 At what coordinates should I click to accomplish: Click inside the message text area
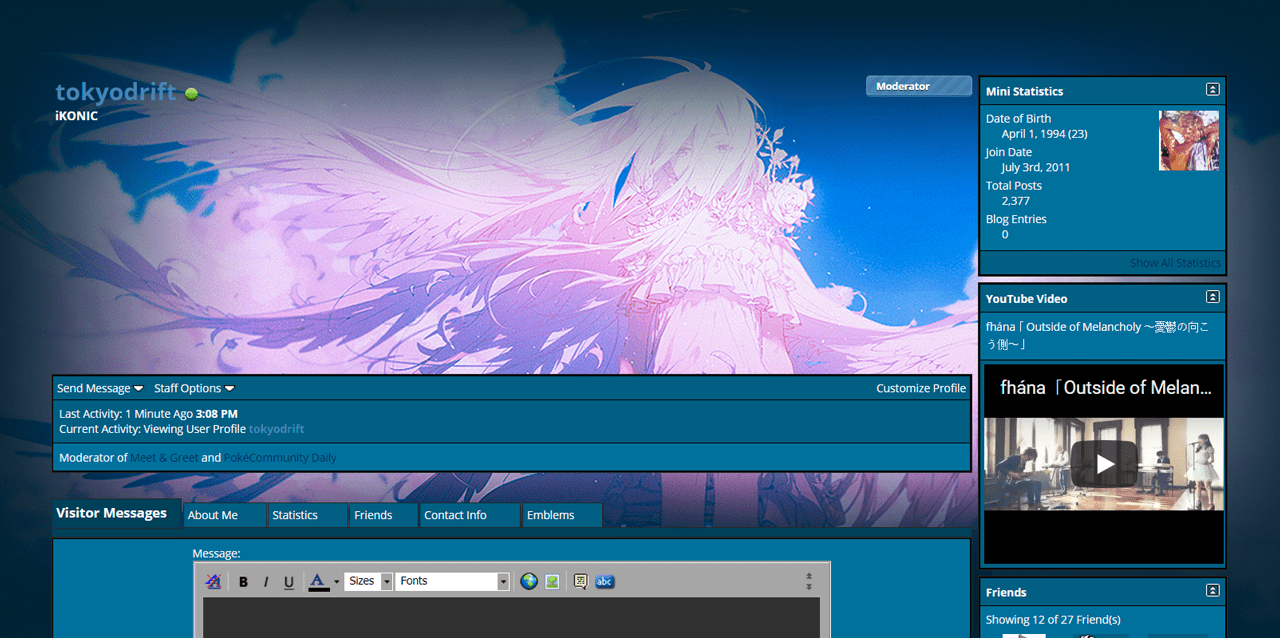(x=511, y=617)
